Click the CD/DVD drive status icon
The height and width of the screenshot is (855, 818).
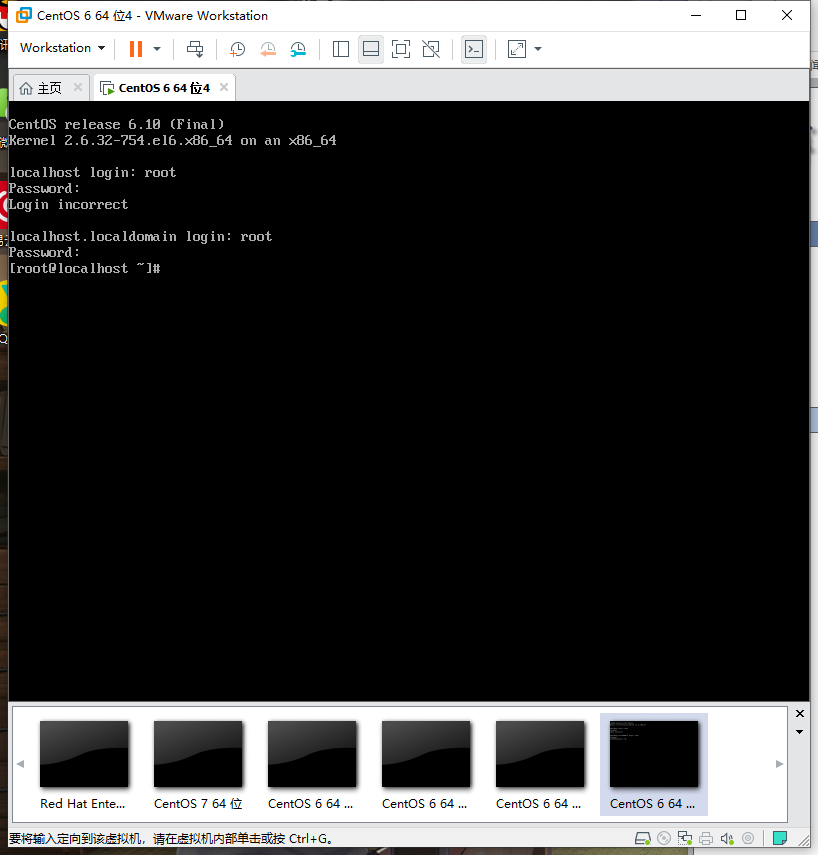coord(664,838)
